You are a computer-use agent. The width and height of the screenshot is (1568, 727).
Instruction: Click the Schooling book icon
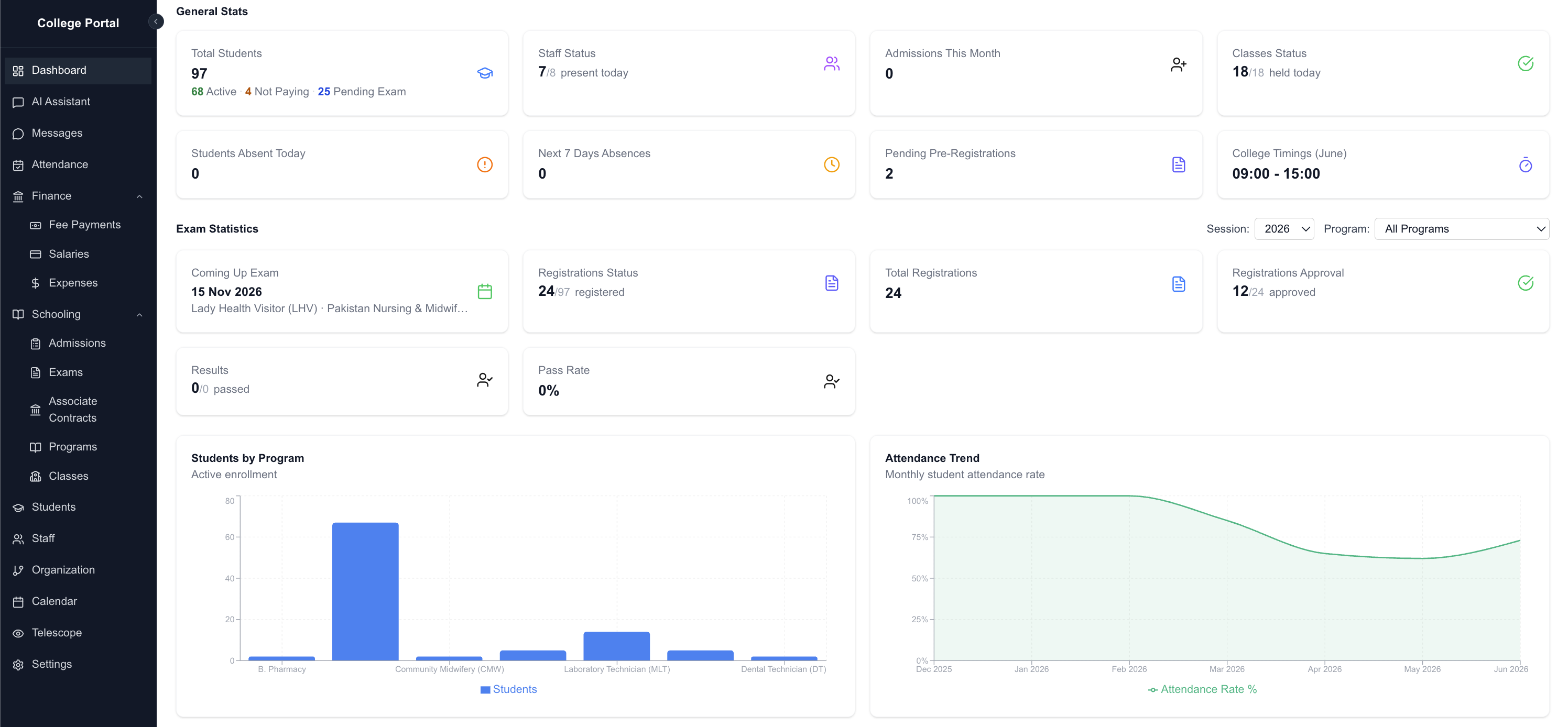(18, 314)
